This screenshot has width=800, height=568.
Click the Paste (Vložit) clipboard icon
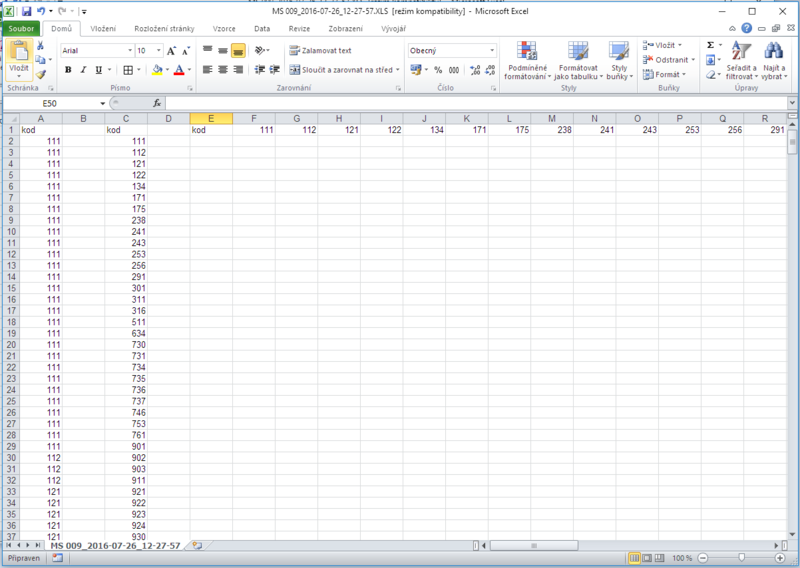coord(19,51)
